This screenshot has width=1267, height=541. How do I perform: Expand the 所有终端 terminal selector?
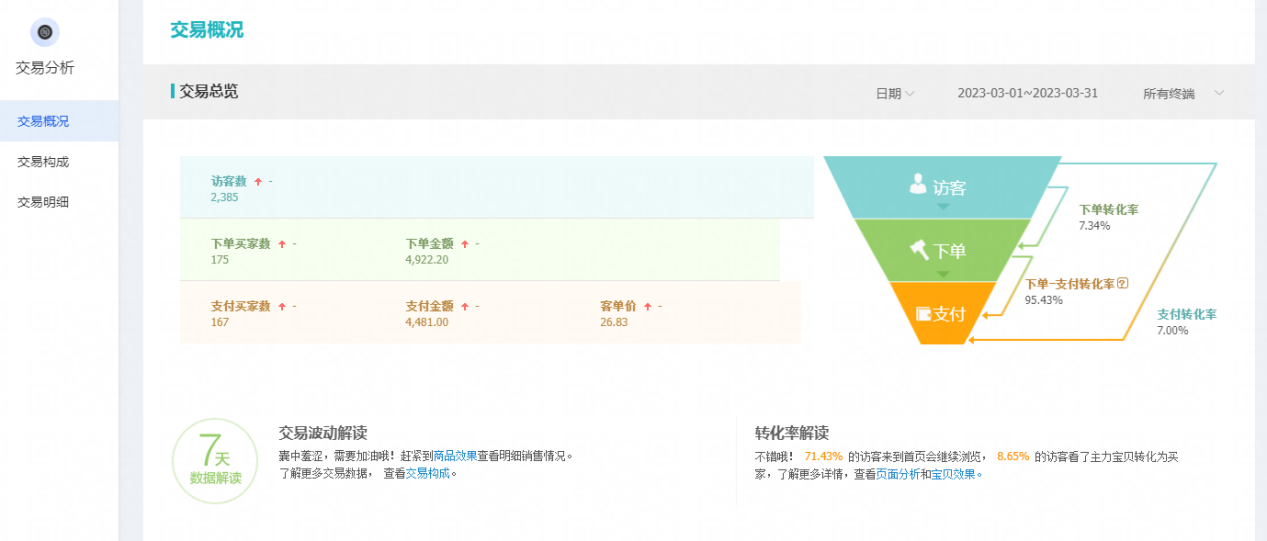pyautogui.click(x=1183, y=93)
